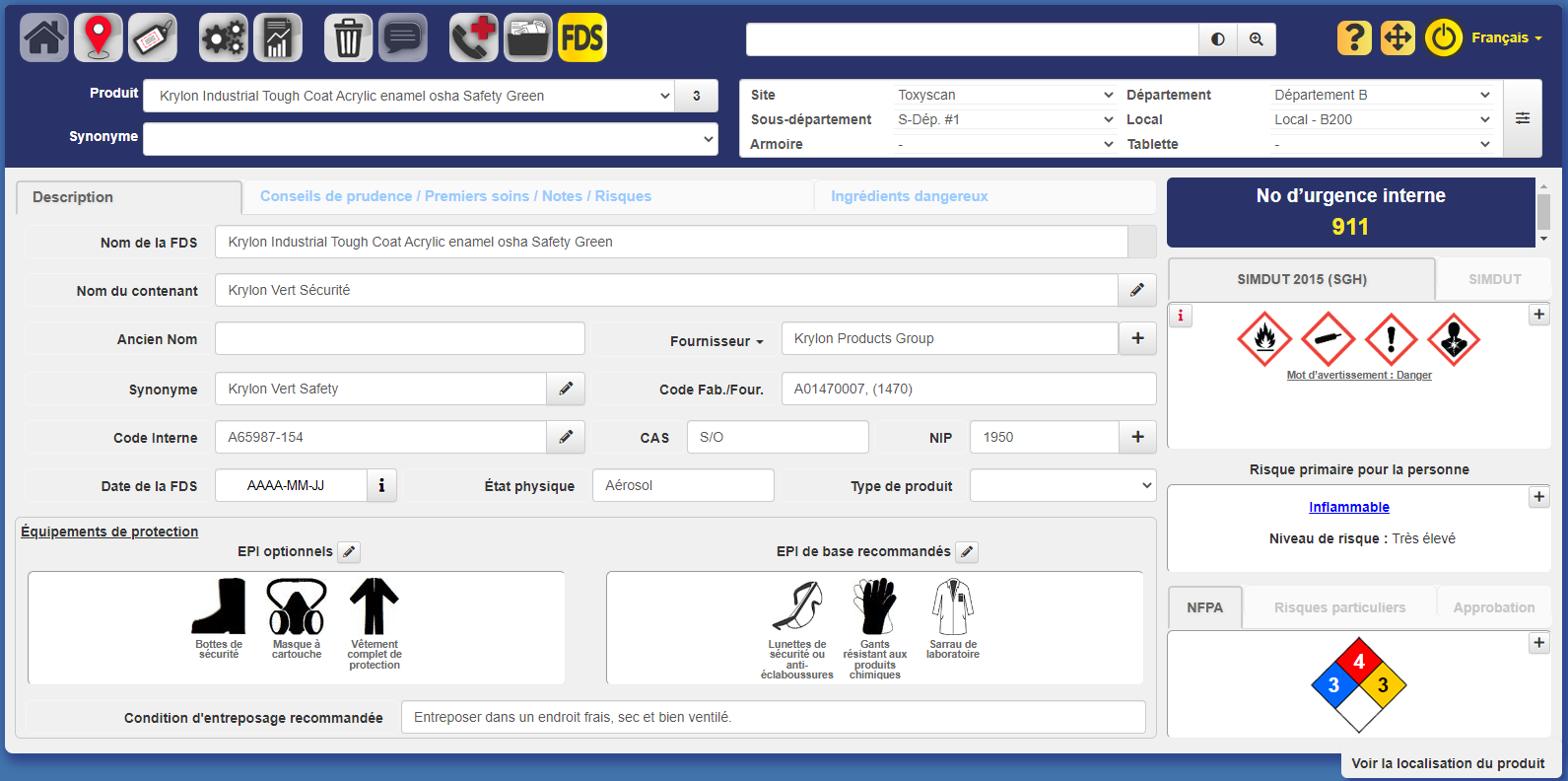Click the Inflammable link
1568x781 pixels.
[1349, 507]
